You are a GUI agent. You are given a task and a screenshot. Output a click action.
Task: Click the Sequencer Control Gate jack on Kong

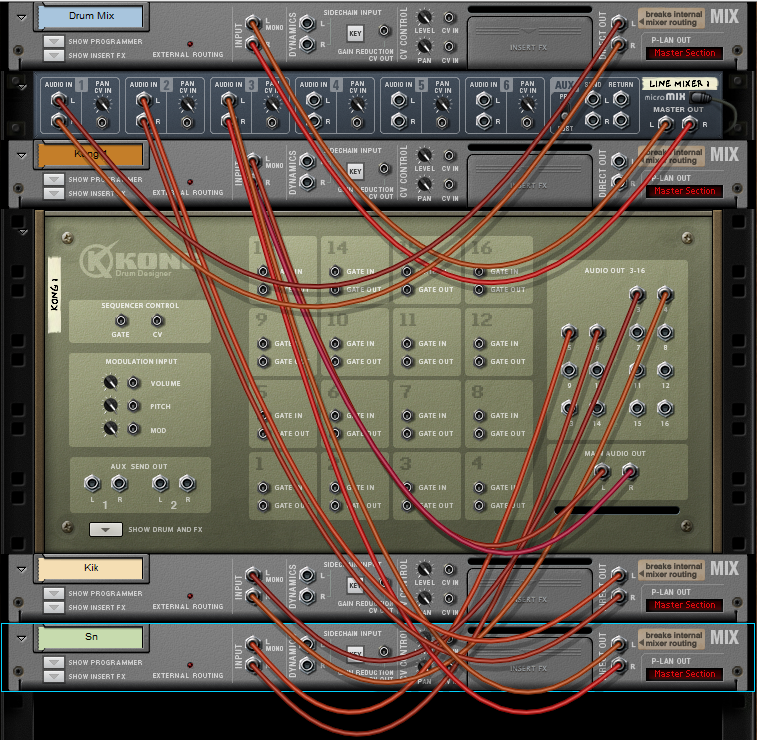coord(121,321)
